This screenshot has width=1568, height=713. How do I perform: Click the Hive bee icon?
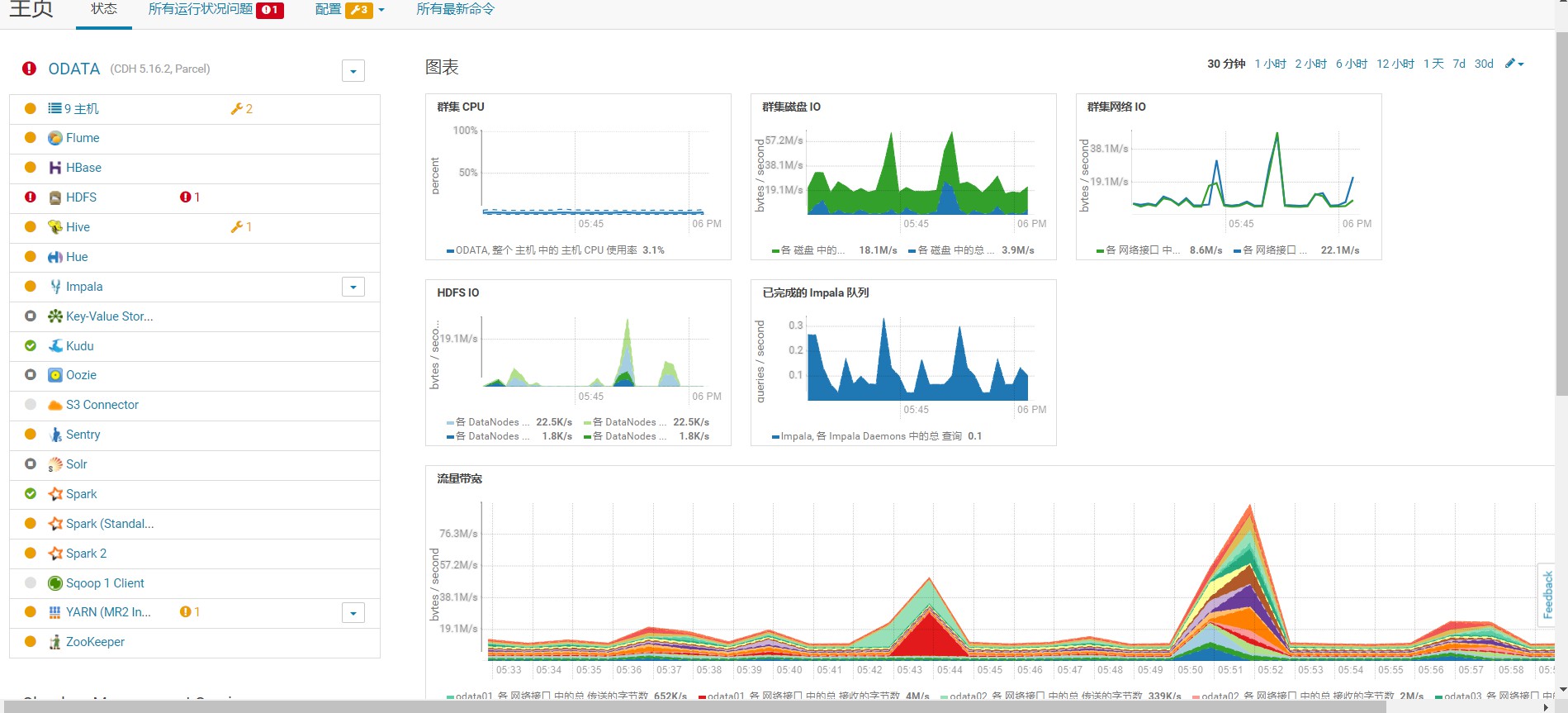click(55, 227)
